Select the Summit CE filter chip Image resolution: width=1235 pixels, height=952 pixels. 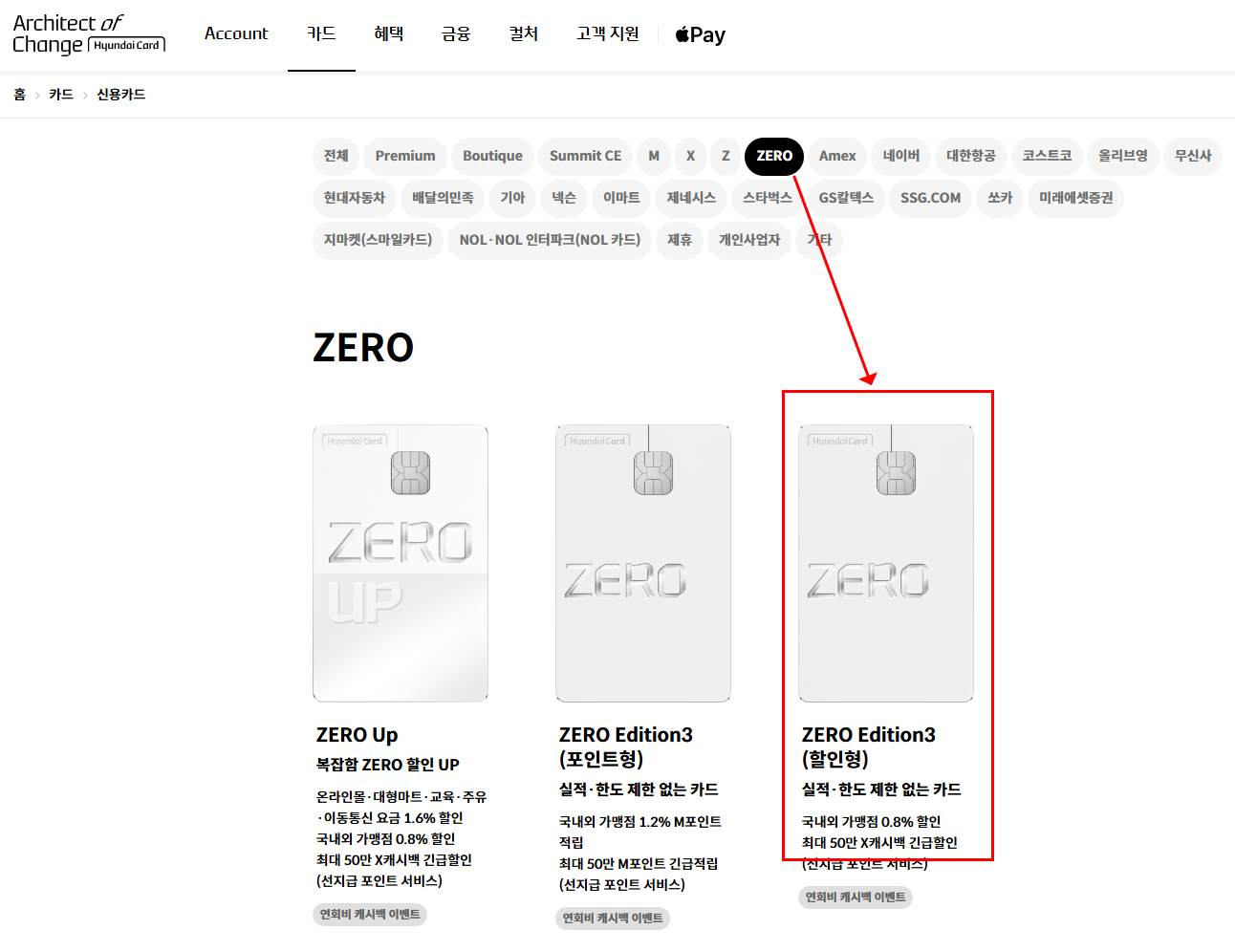click(585, 156)
